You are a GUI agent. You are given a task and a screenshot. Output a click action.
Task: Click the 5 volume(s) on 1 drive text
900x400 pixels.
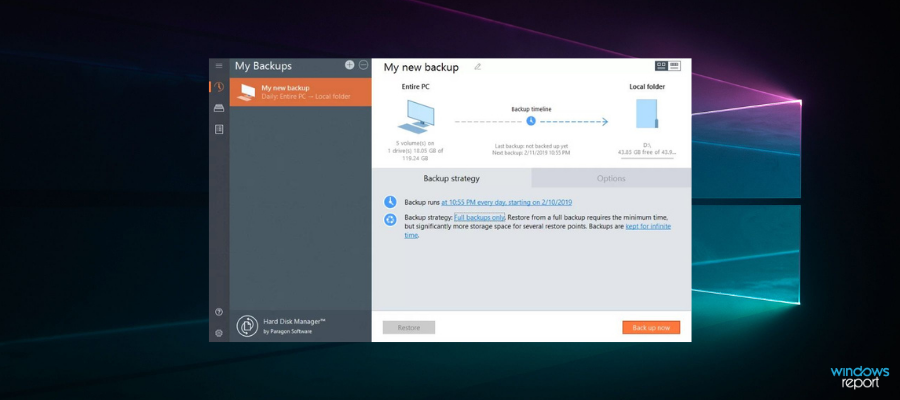tap(416, 150)
